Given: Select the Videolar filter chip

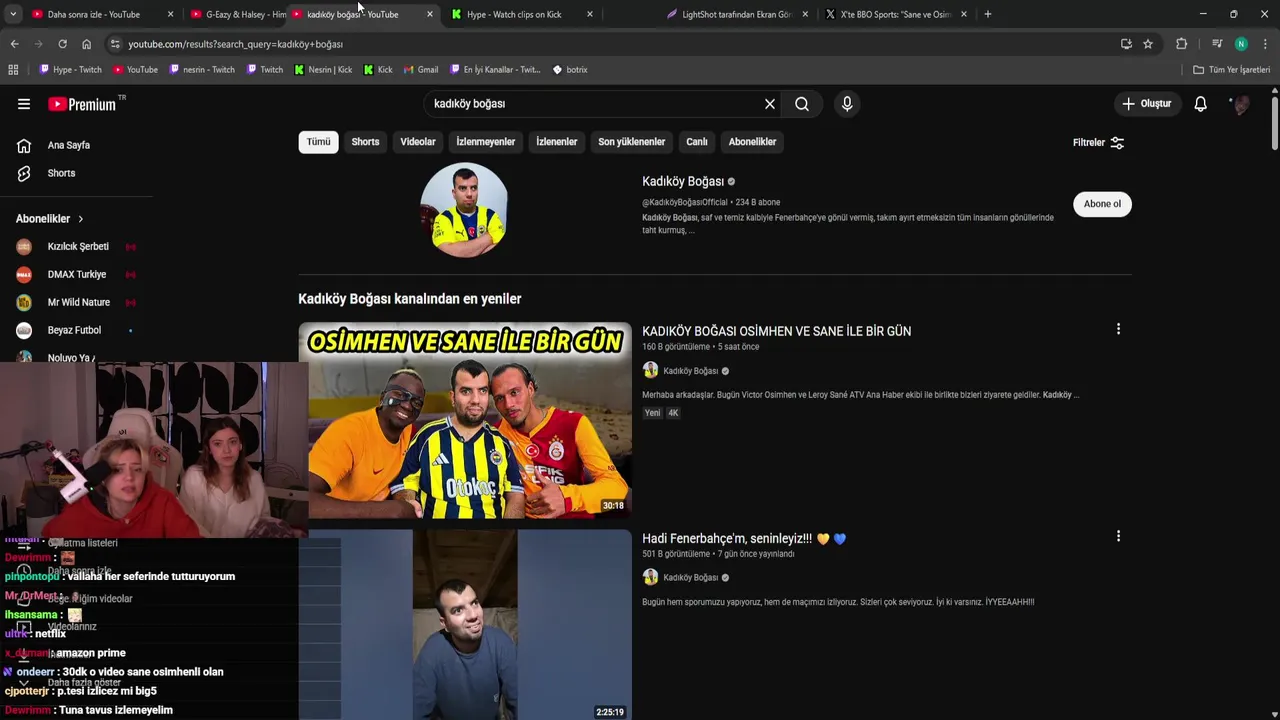Looking at the screenshot, I should point(418,142).
